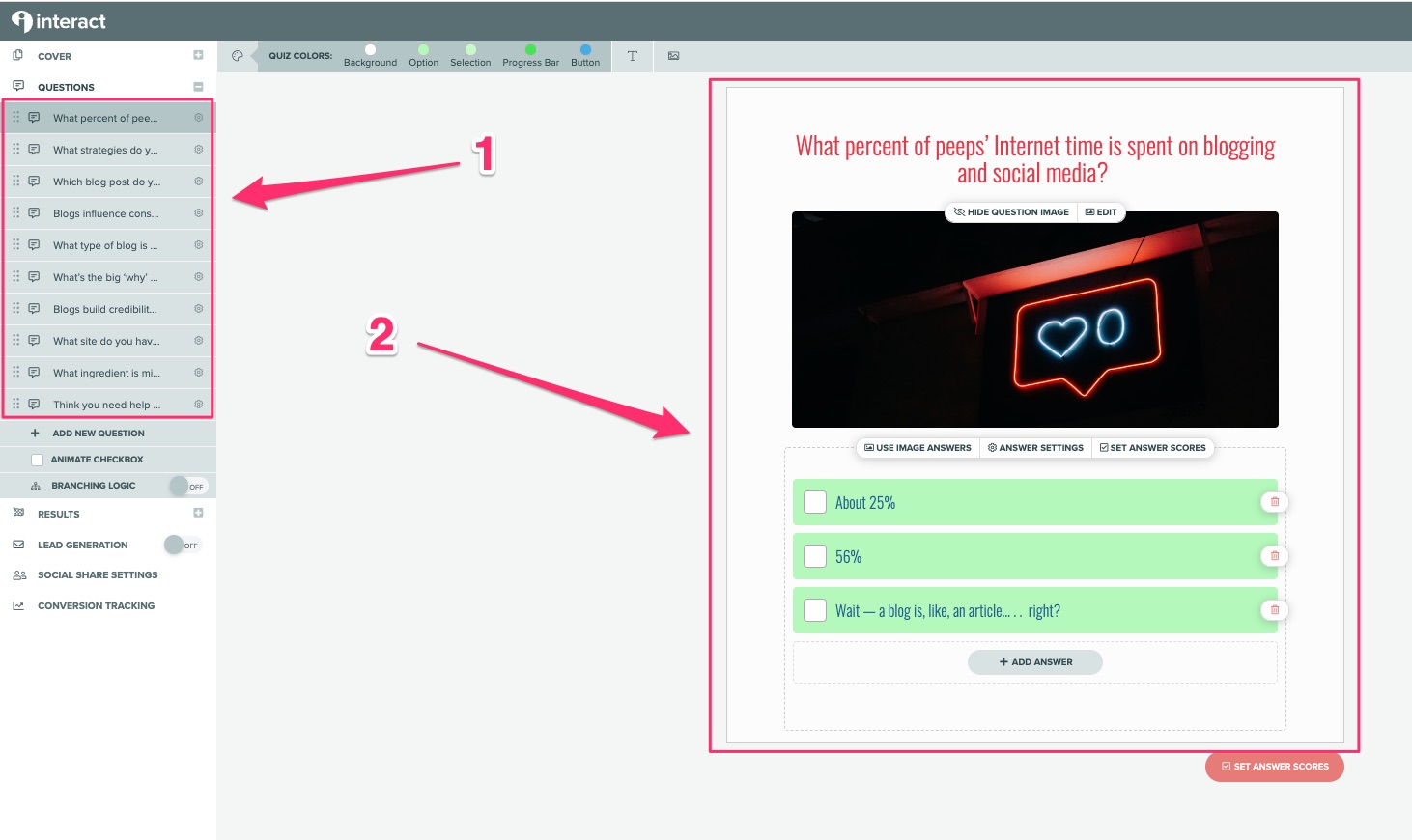Screen dimensions: 1412x840
Task: Expand Results with the plus button
Action: [198, 513]
